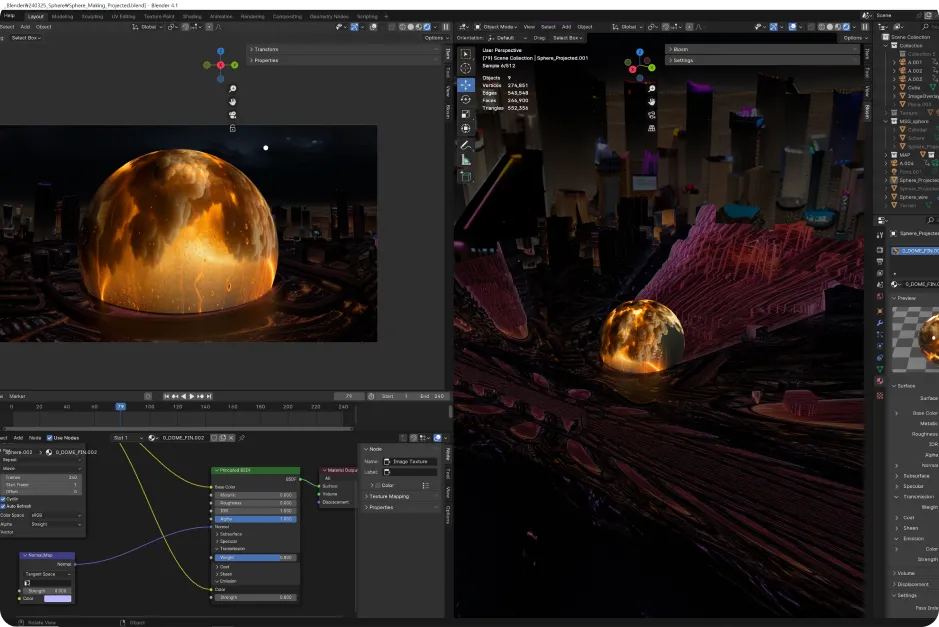Screen dimensions: 939x627
Task: Play animation forward in timeline
Action: tap(192, 396)
